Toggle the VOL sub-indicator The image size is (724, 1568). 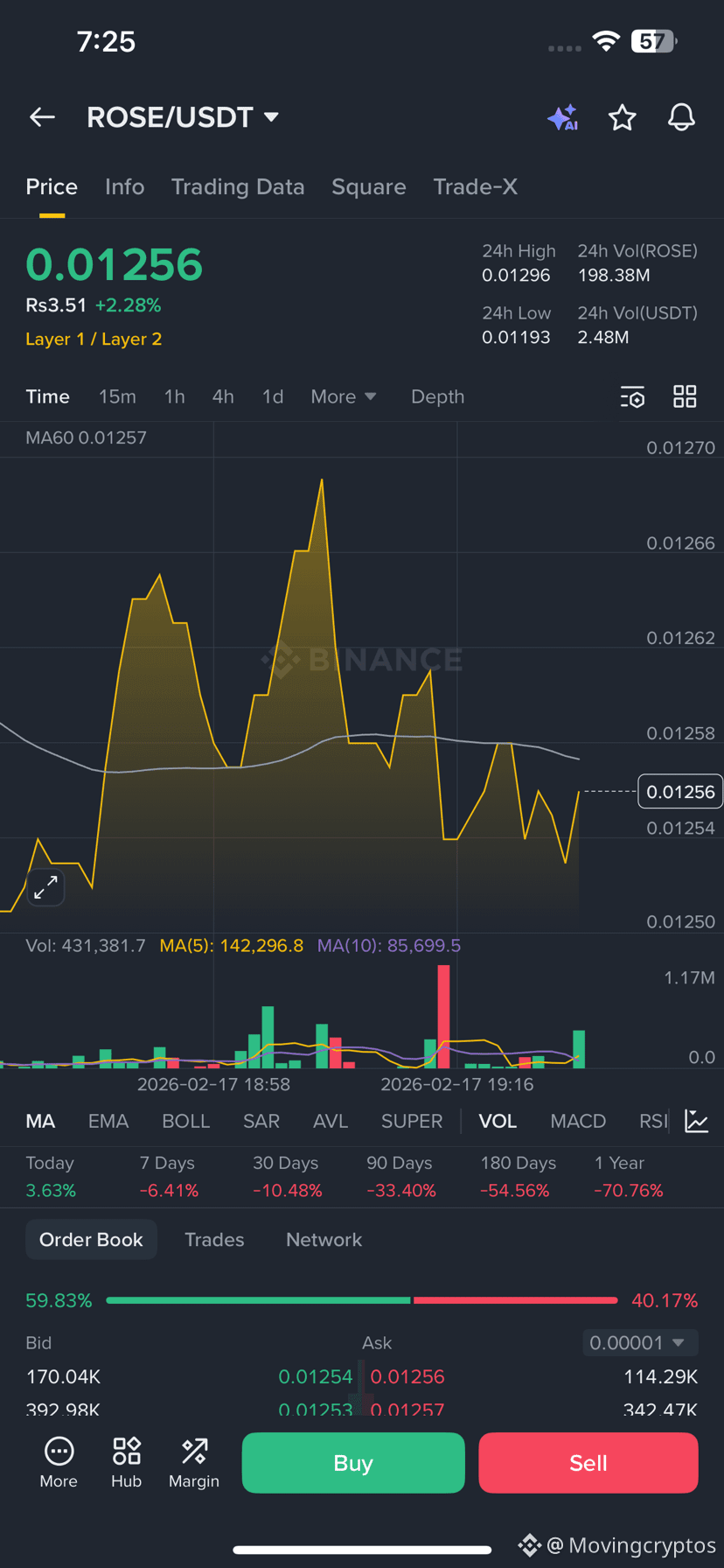coord(498,1122)
